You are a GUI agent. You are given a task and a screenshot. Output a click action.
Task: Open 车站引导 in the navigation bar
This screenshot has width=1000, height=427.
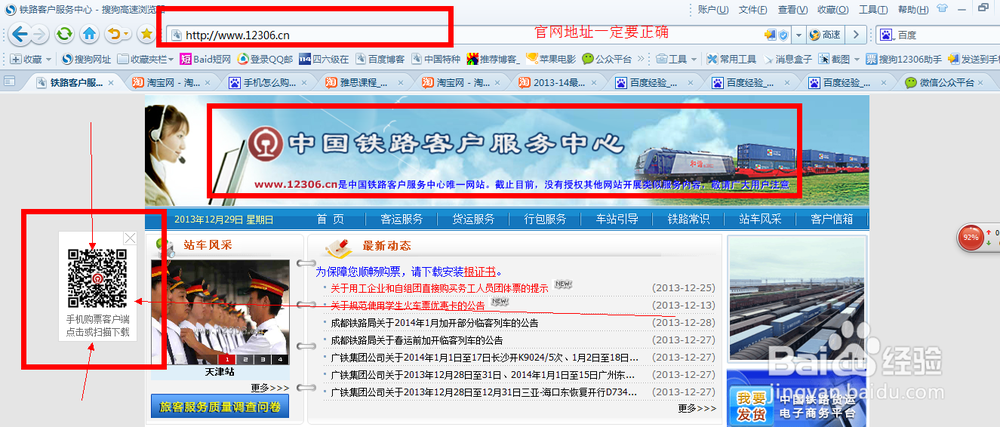pyautogui.click(x=617, y=219)
